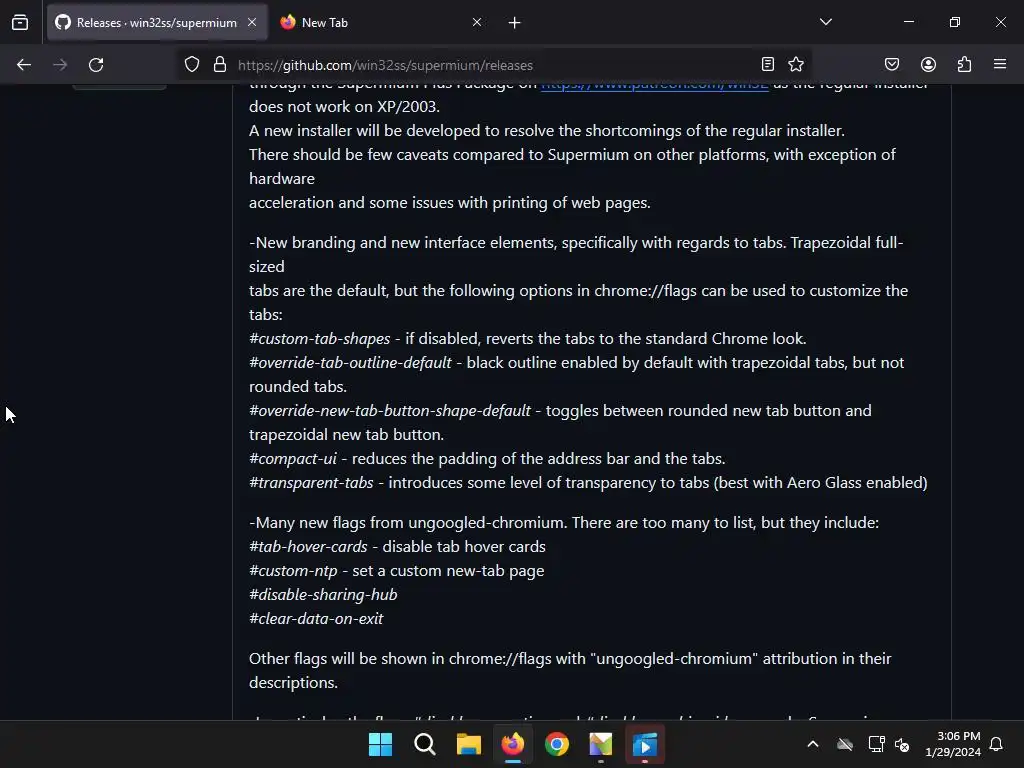
Task: Select Firefox taskbar icon
Action: pyautogui.click(x=513, y=744)
